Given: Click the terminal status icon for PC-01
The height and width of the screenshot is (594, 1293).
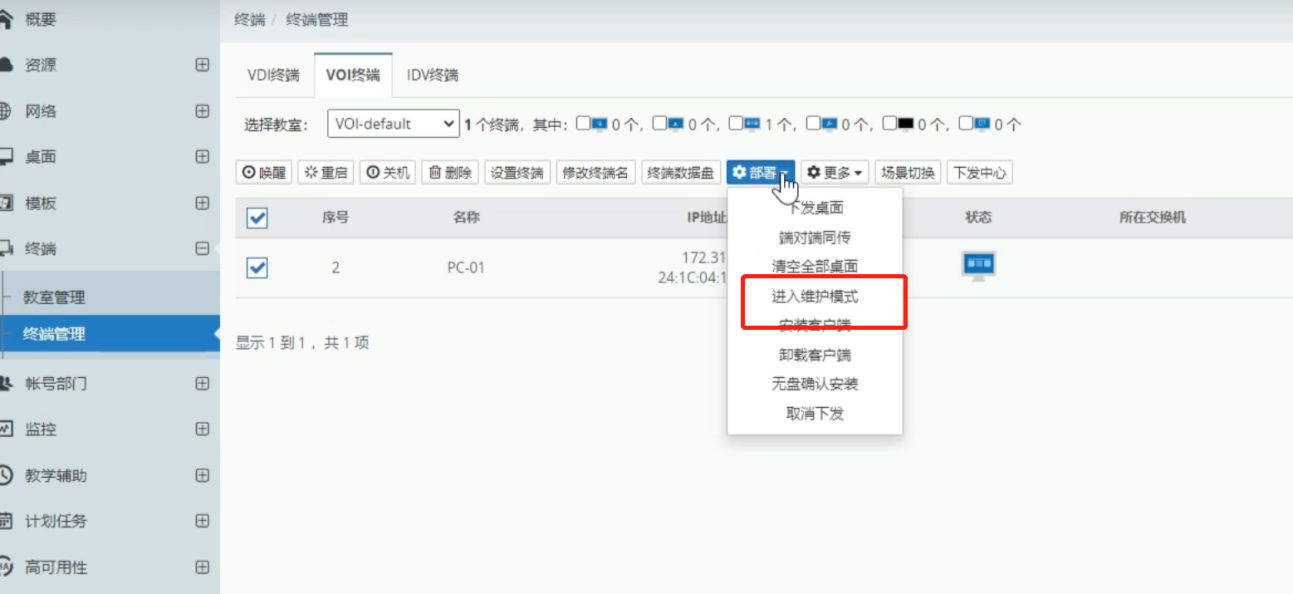Looking at the screenshot, I should (x=978, y=266).
